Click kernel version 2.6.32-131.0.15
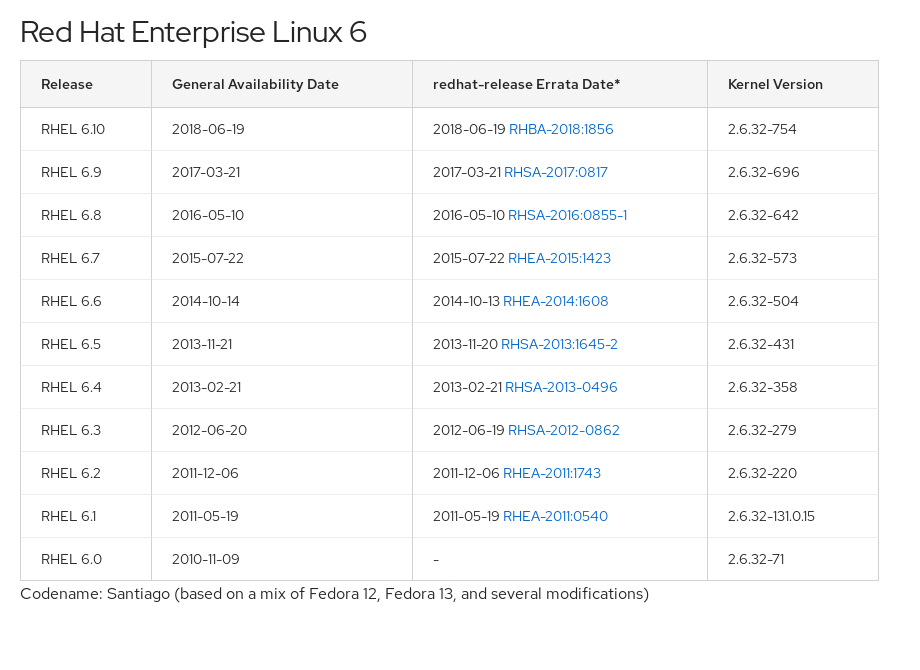920x670 pixels. [x=771, y=516]
